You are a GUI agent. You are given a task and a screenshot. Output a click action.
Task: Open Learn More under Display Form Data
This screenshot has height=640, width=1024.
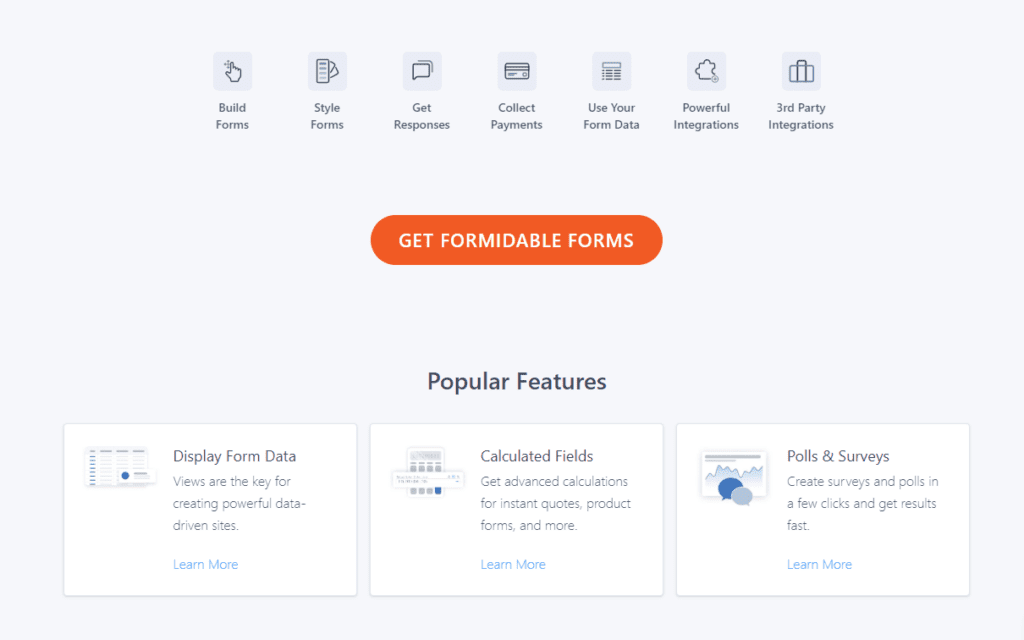tap(205, 564)
